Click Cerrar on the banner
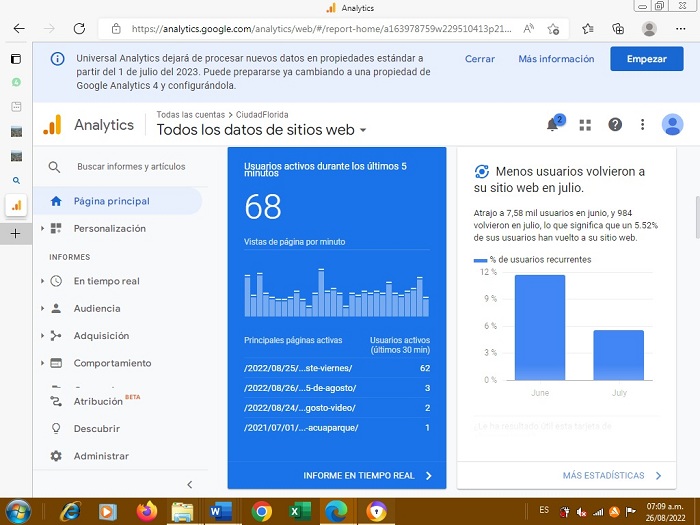The width and height of the screenshot is (700, 525). coord(480,59)
